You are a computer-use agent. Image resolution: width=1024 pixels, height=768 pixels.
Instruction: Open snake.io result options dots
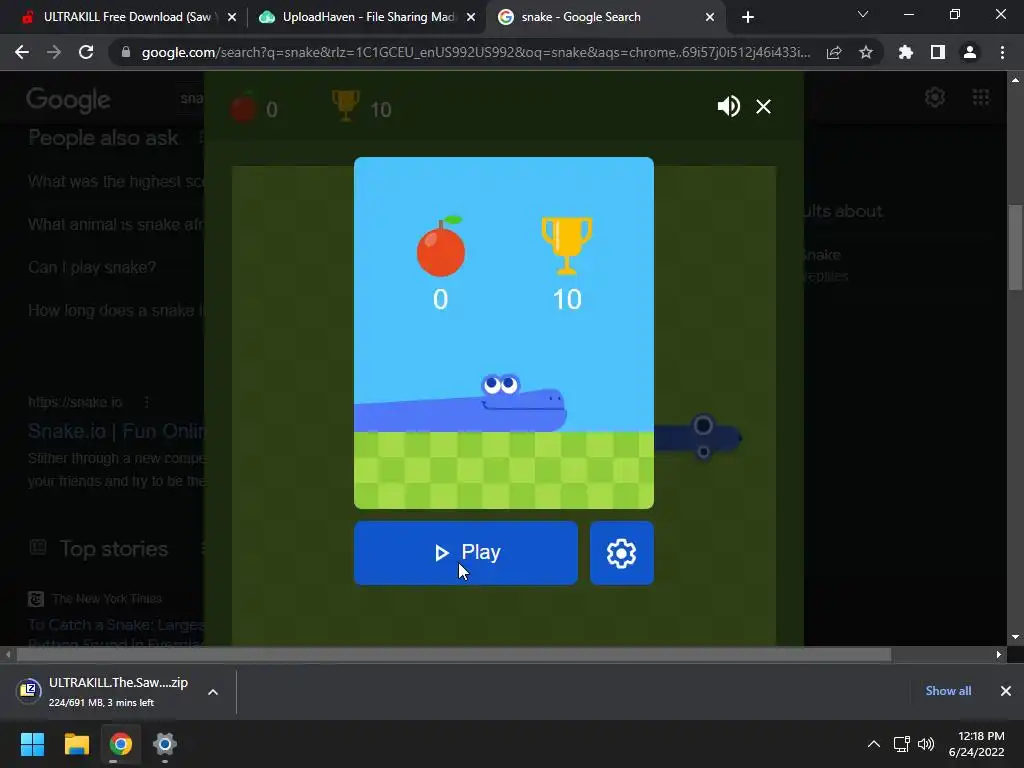click(x=146, y=402)
